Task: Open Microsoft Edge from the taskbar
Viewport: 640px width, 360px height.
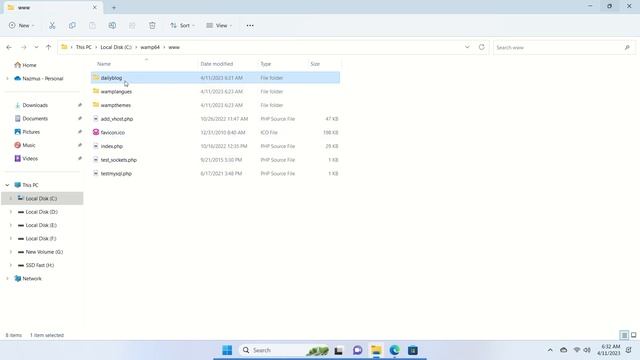Action: click(x=394, y=350)
